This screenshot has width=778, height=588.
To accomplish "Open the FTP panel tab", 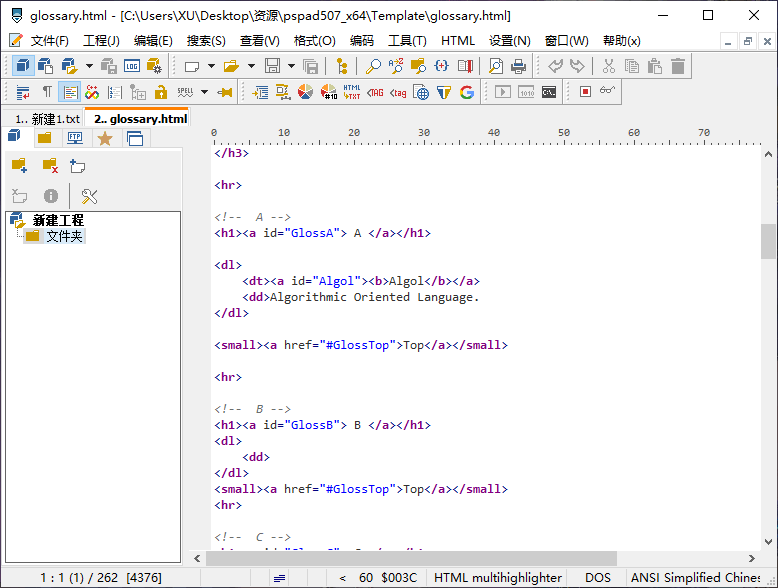I will tap(75, 138).
